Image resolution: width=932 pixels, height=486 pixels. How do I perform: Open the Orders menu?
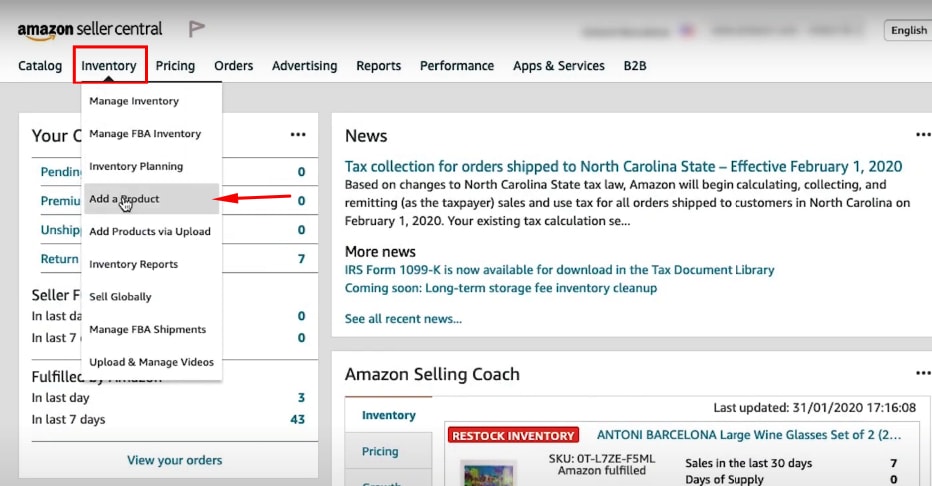234,65
